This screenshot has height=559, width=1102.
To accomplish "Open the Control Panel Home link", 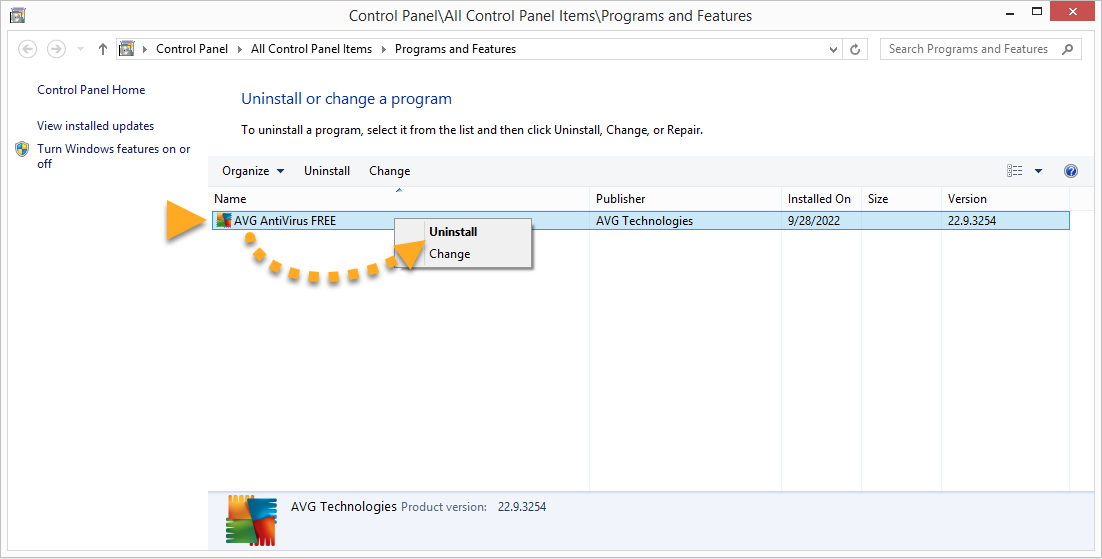I will tap(91, 90).
